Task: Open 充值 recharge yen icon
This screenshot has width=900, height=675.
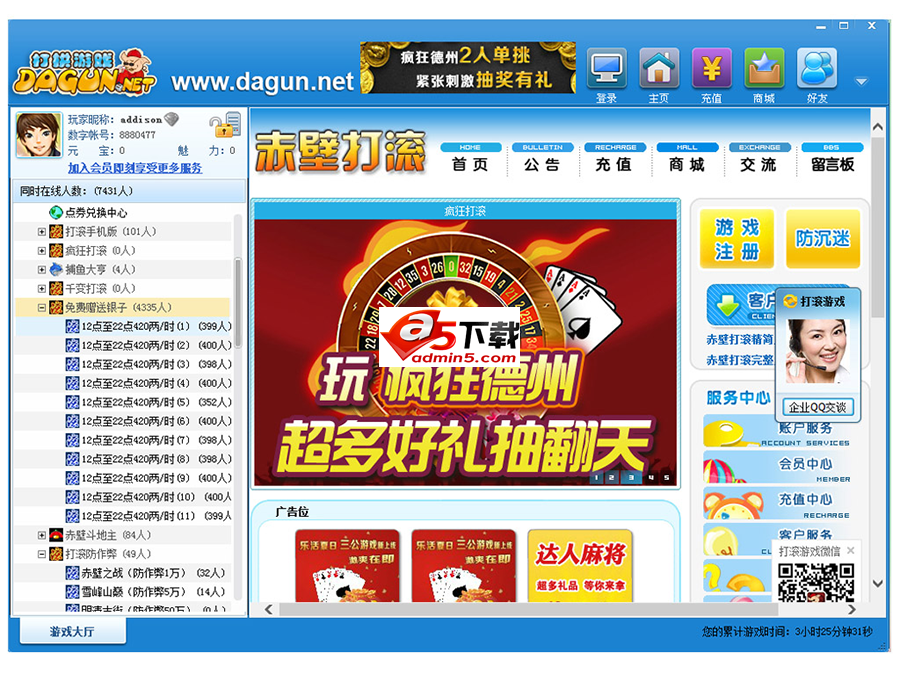Action: tap(711, 68)
